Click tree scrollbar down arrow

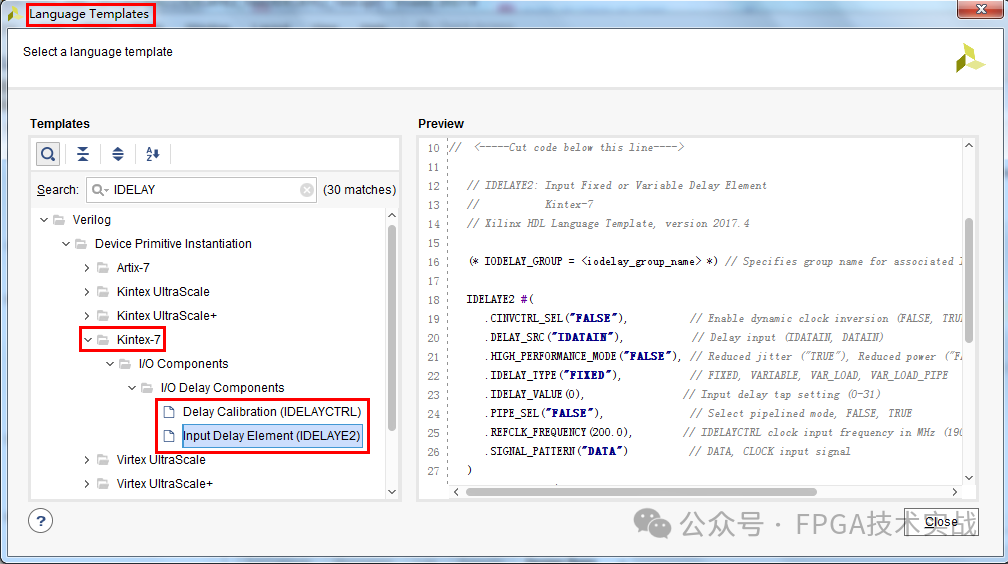click(x=392, y=492)
